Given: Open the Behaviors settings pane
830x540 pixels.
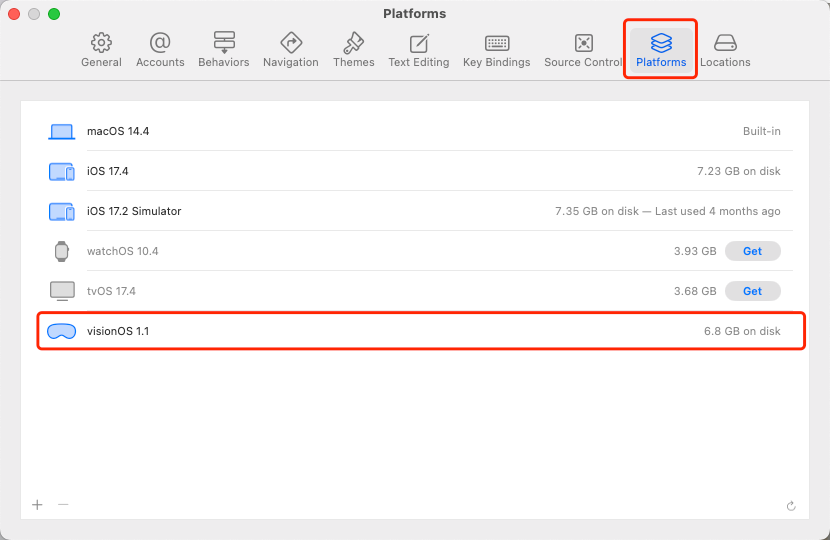Looking at the screenshot, I should coord(224,50).
